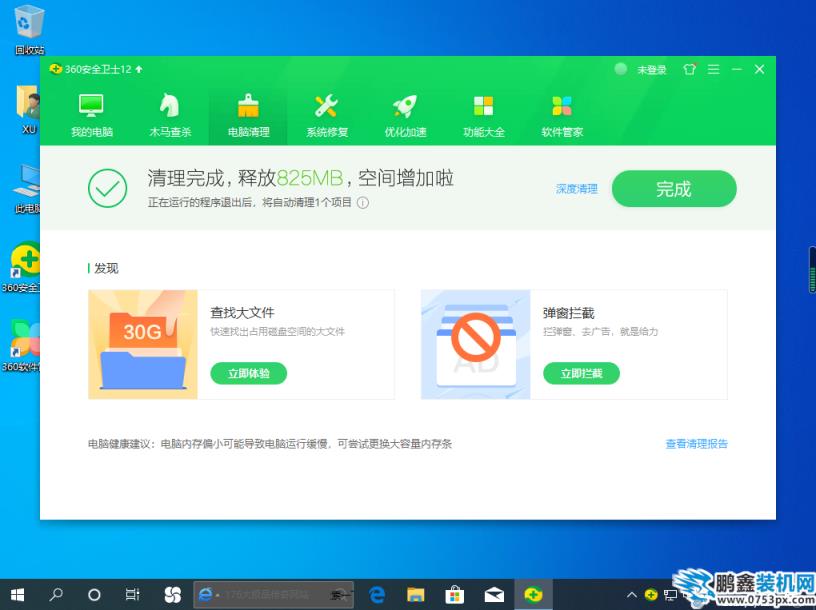The height and width of the screenshot is (610, 816).
Task: Click the upgrade arrow beside 360安全卫士12
Action: point(139,69)
